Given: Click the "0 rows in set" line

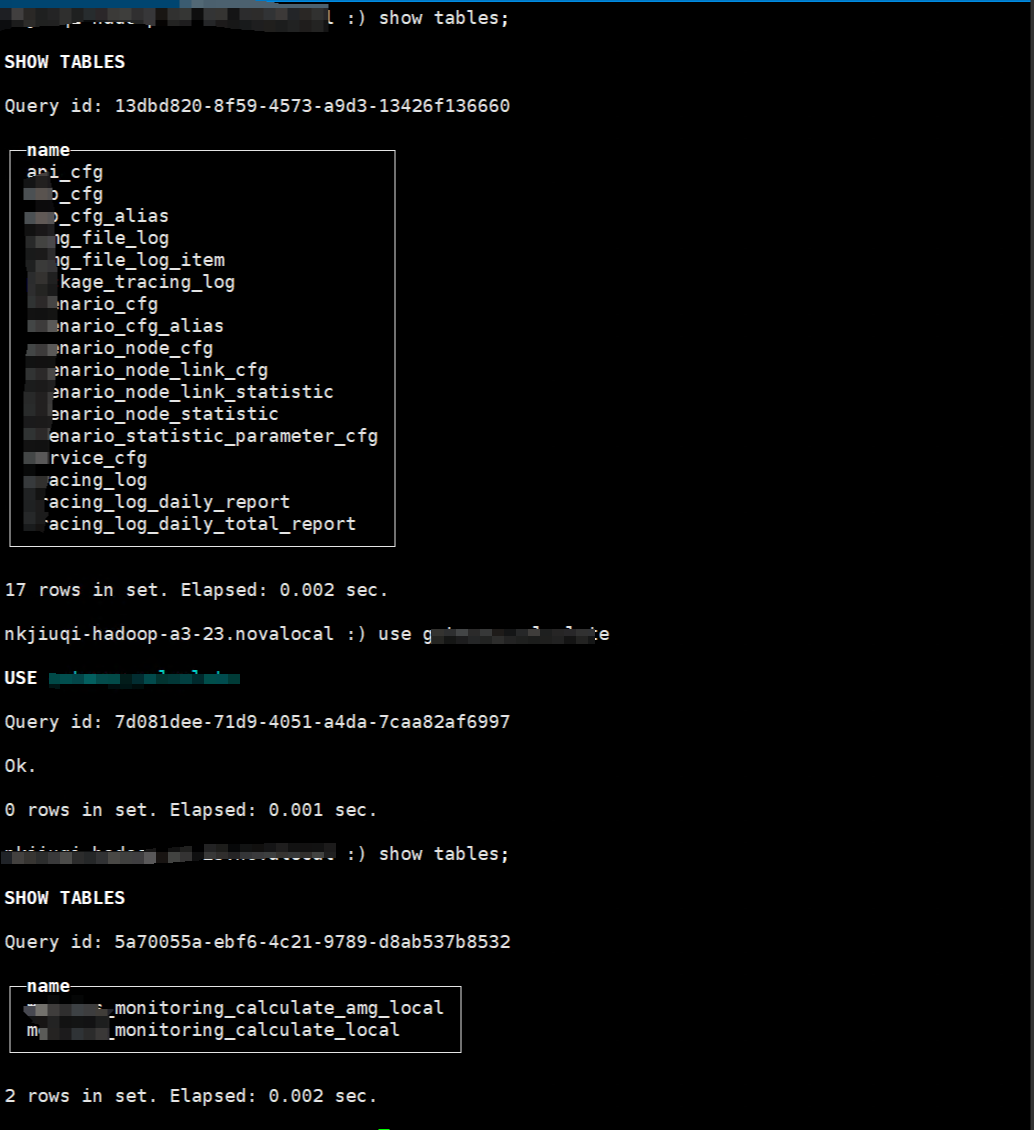Looking at the screenshot, I should [191, 810].
